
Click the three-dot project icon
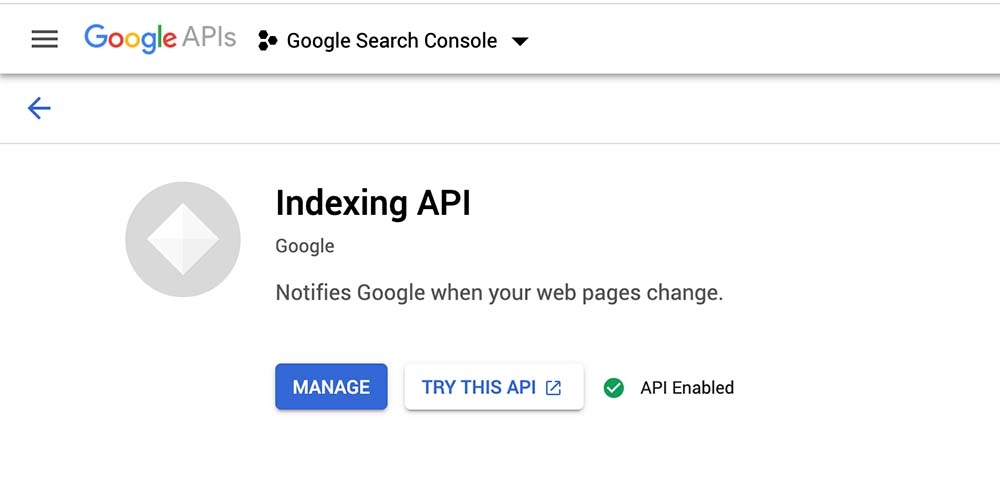[267, 41]
